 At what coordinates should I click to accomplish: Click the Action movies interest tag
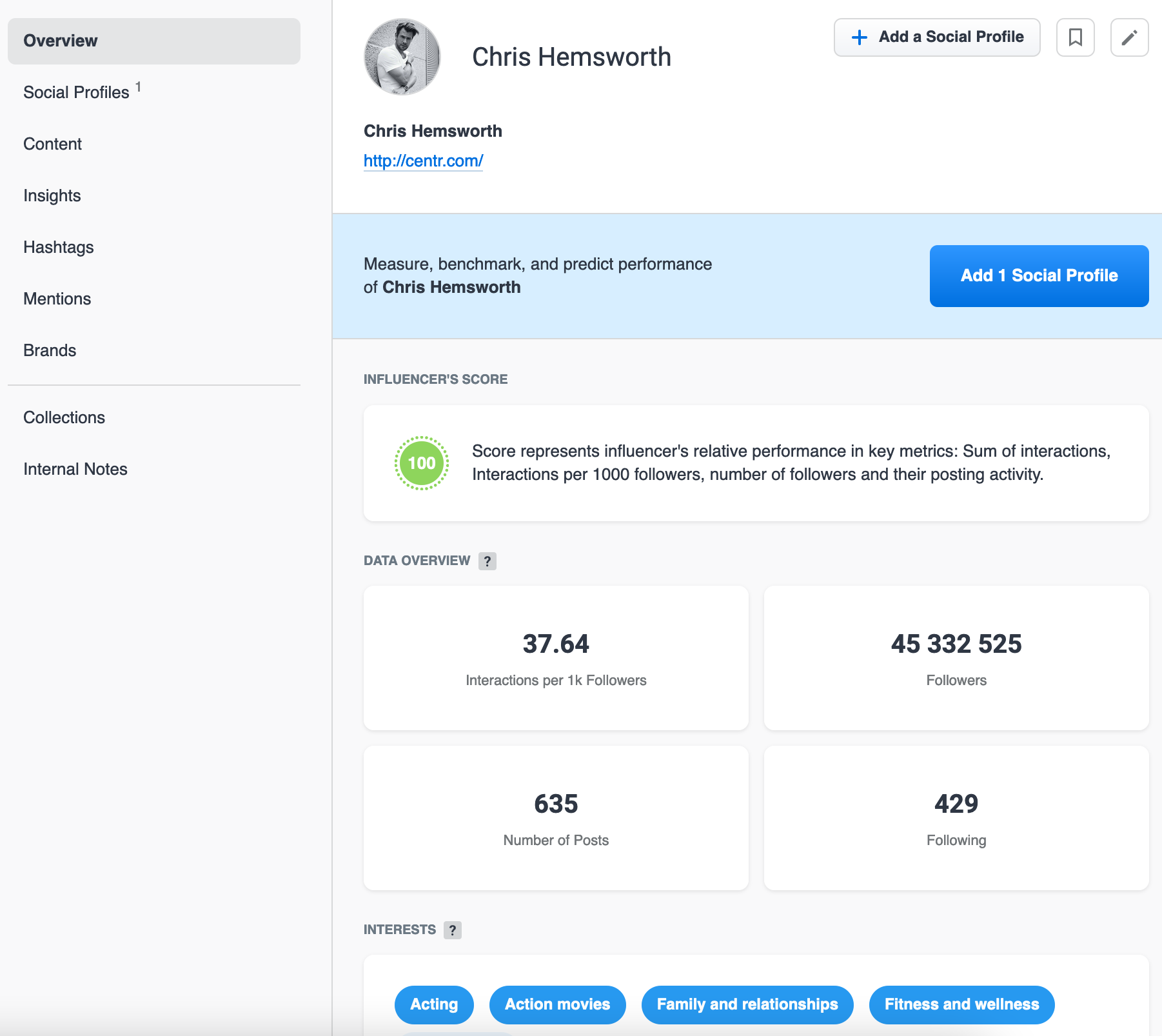(x=557, y=1004)
